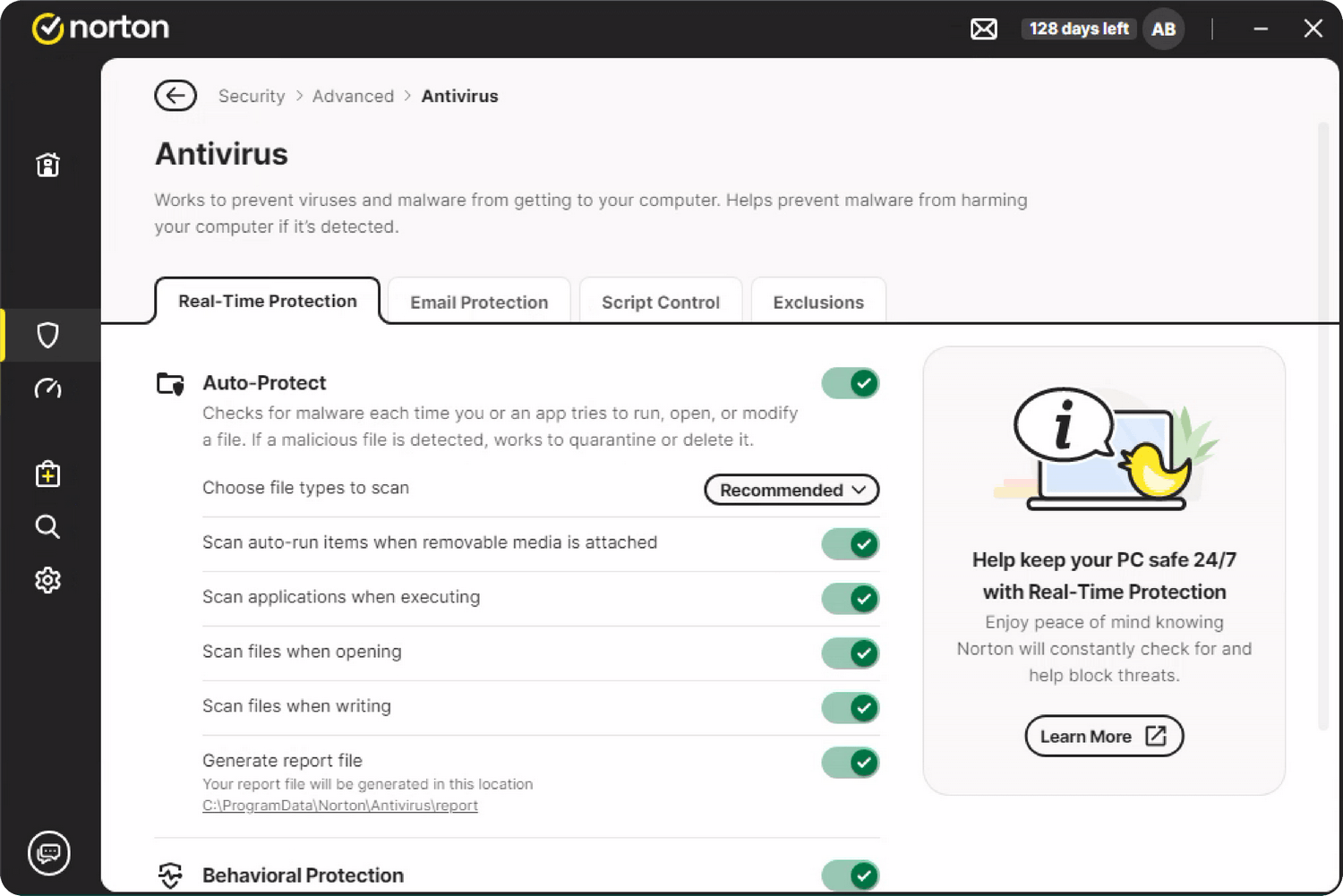The image size is (1343, 896).
Task: Turn off the Auto-Protect toggle
Action: pyautogui.click(x=851, y=383)
